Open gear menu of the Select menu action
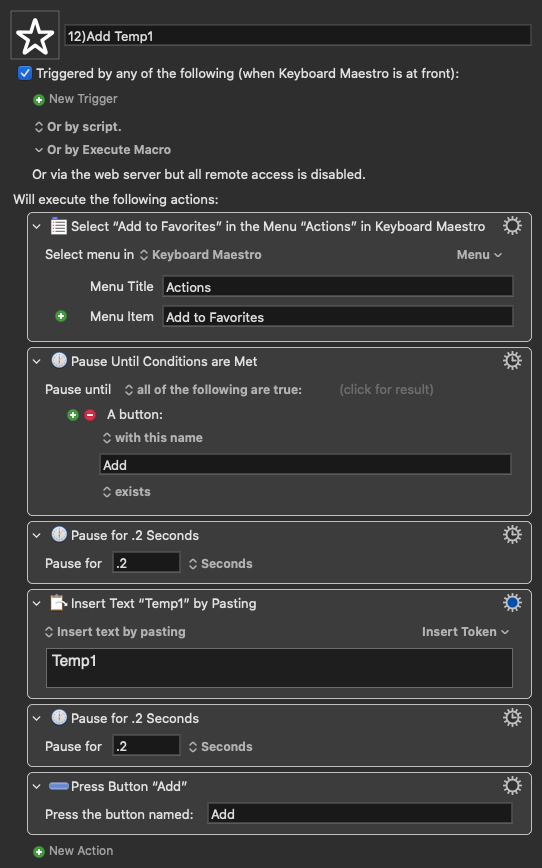542x868 pixels. (512, 226)
